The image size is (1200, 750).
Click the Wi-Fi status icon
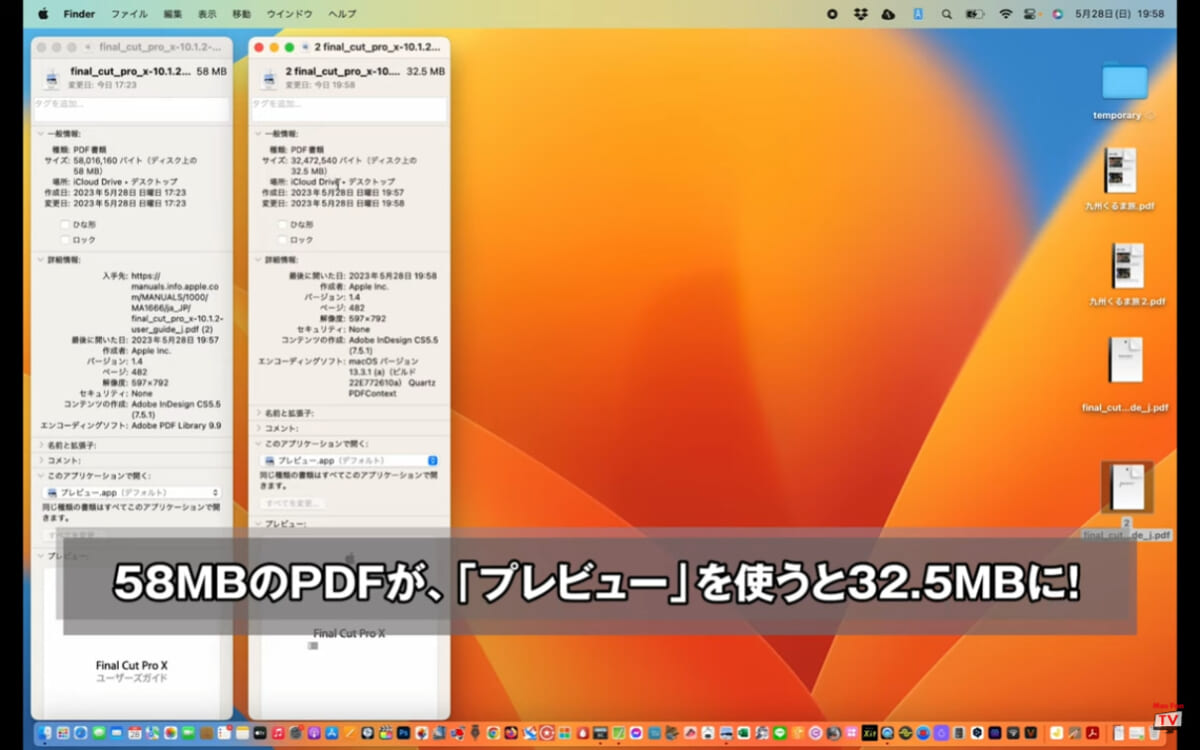pyautogui.click(x=1005, y=14)
